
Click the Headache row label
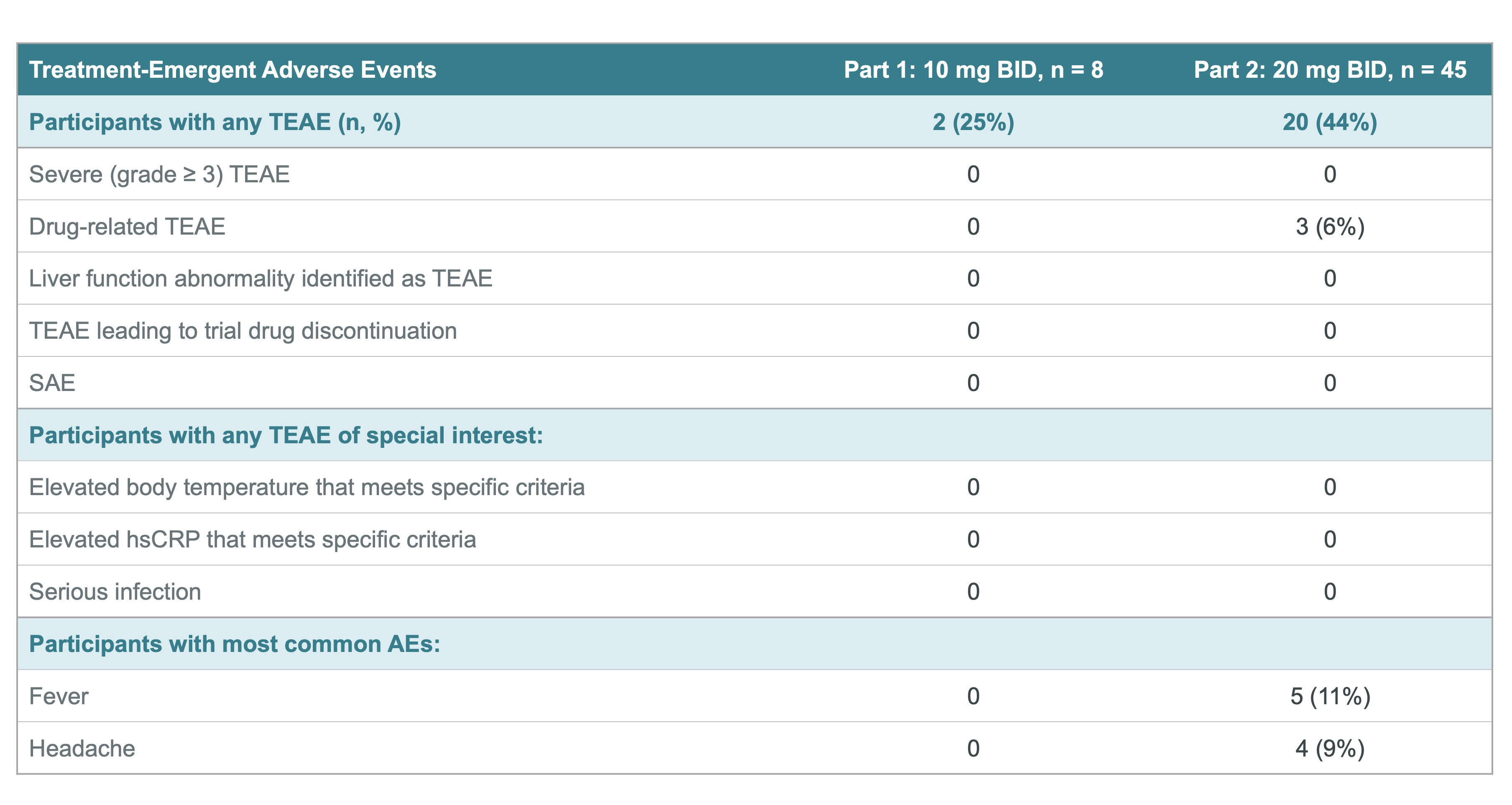click(82, 749)
